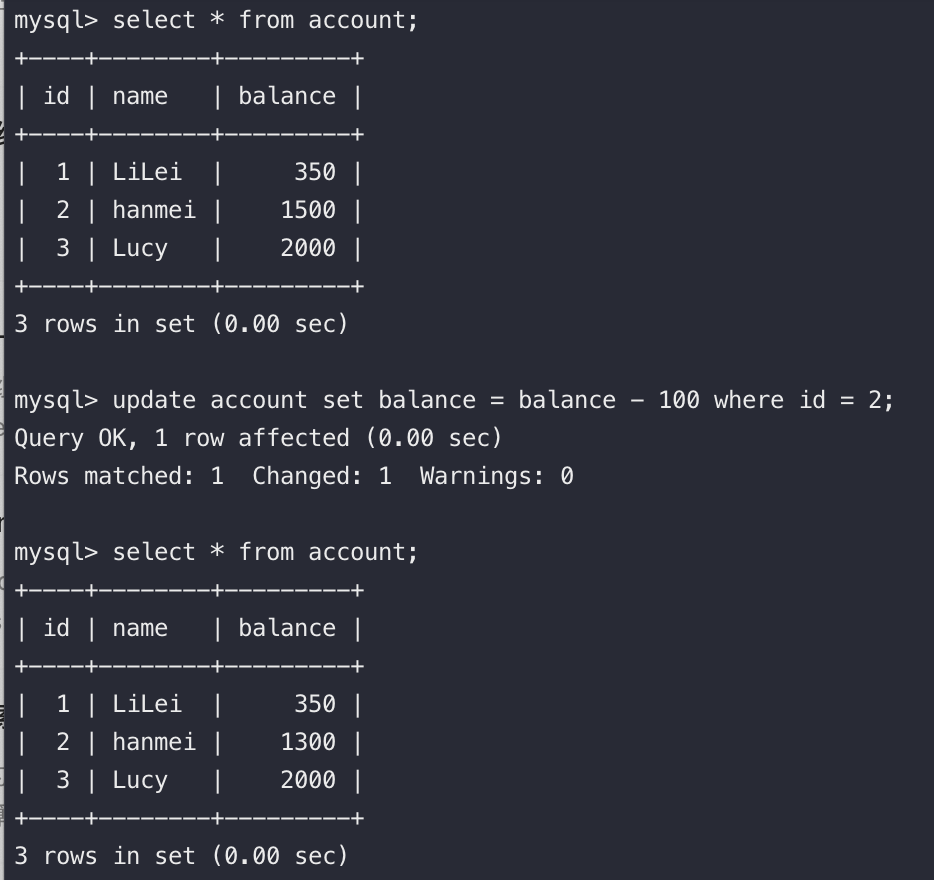
Task: Click the 'Changed: 1' text
Action: [x=322, y=477]
